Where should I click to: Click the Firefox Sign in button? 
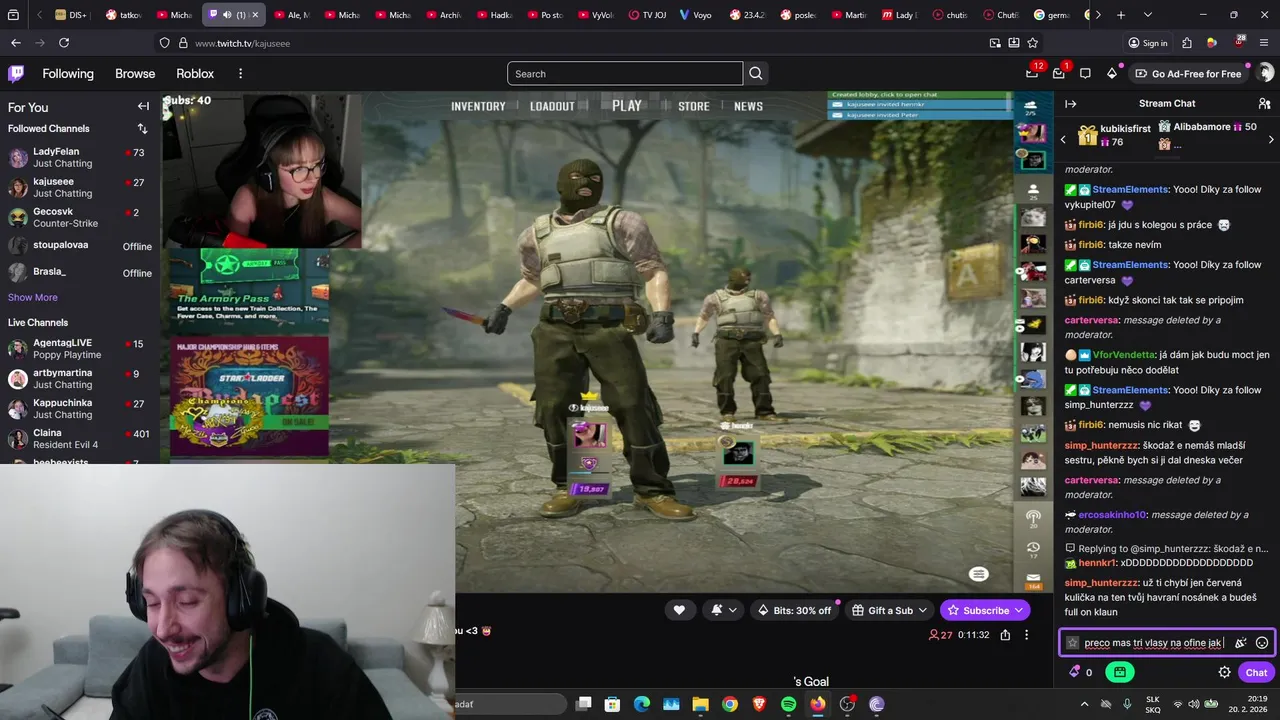tap(1147, 43)
